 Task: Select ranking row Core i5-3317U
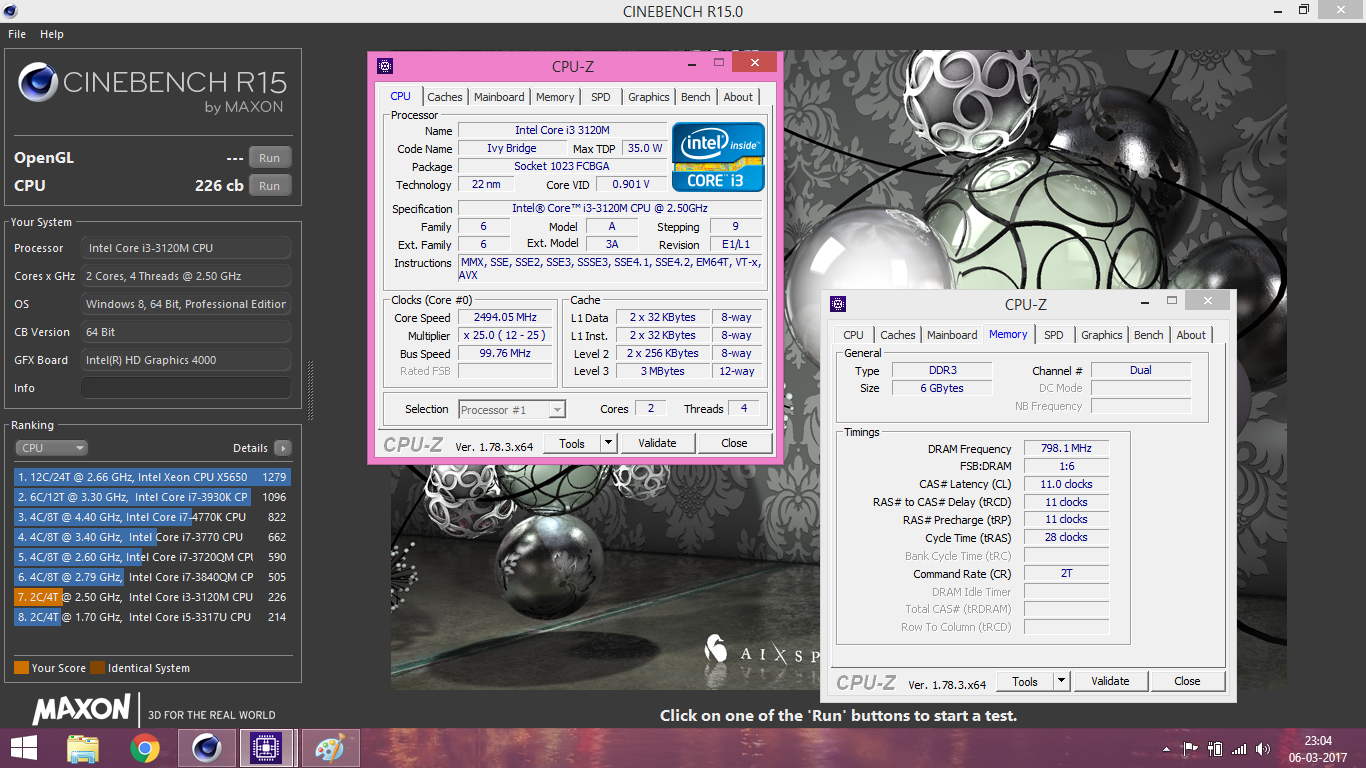click(152, 617)
